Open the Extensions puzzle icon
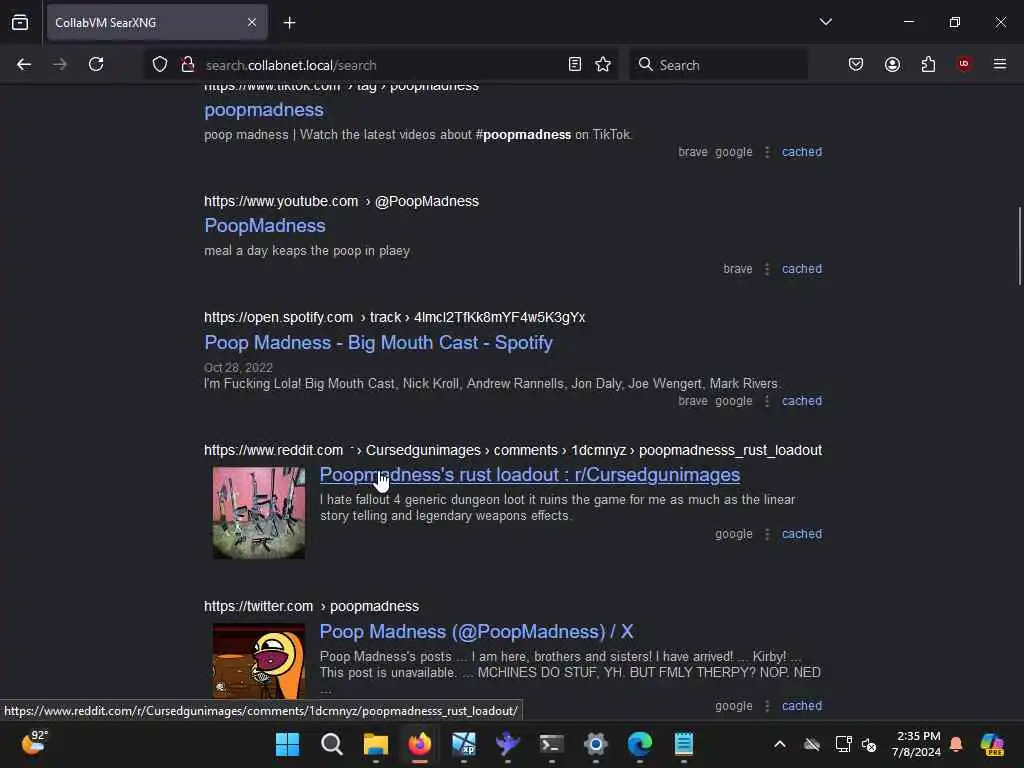1024x768 pixels. [x=928, y=65]
